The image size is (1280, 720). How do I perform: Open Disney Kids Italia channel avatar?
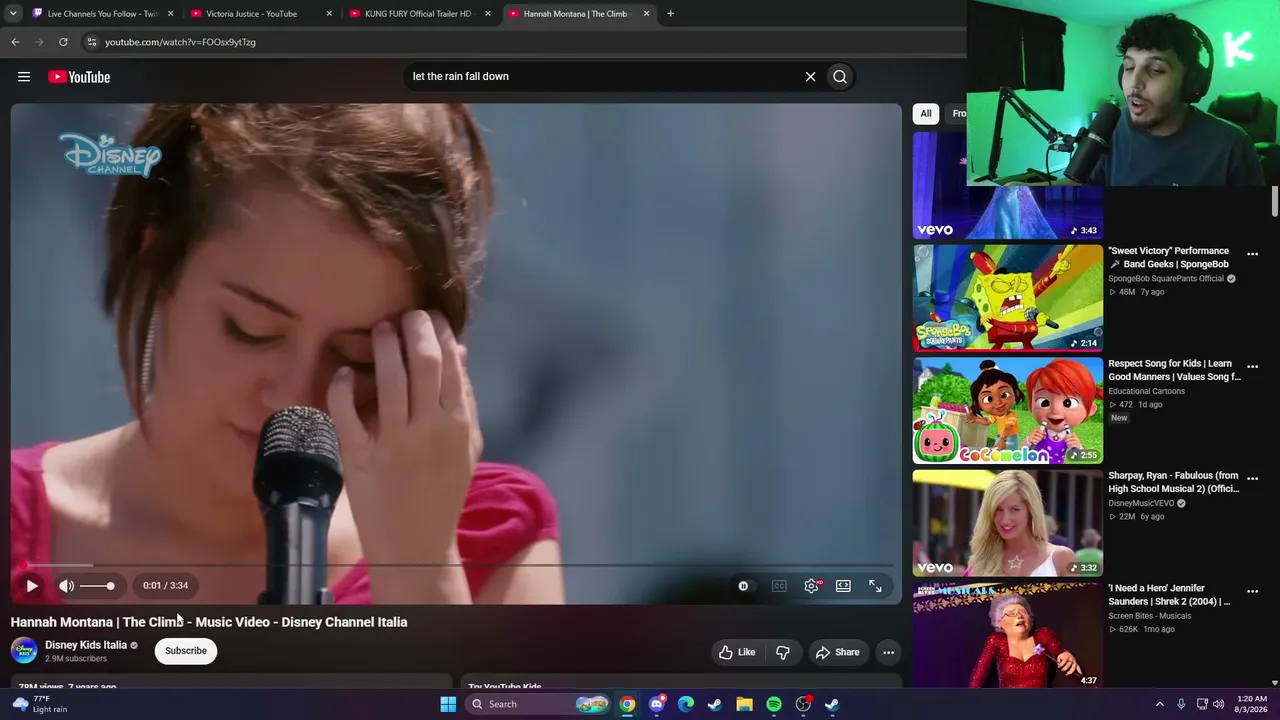point(24,651)
